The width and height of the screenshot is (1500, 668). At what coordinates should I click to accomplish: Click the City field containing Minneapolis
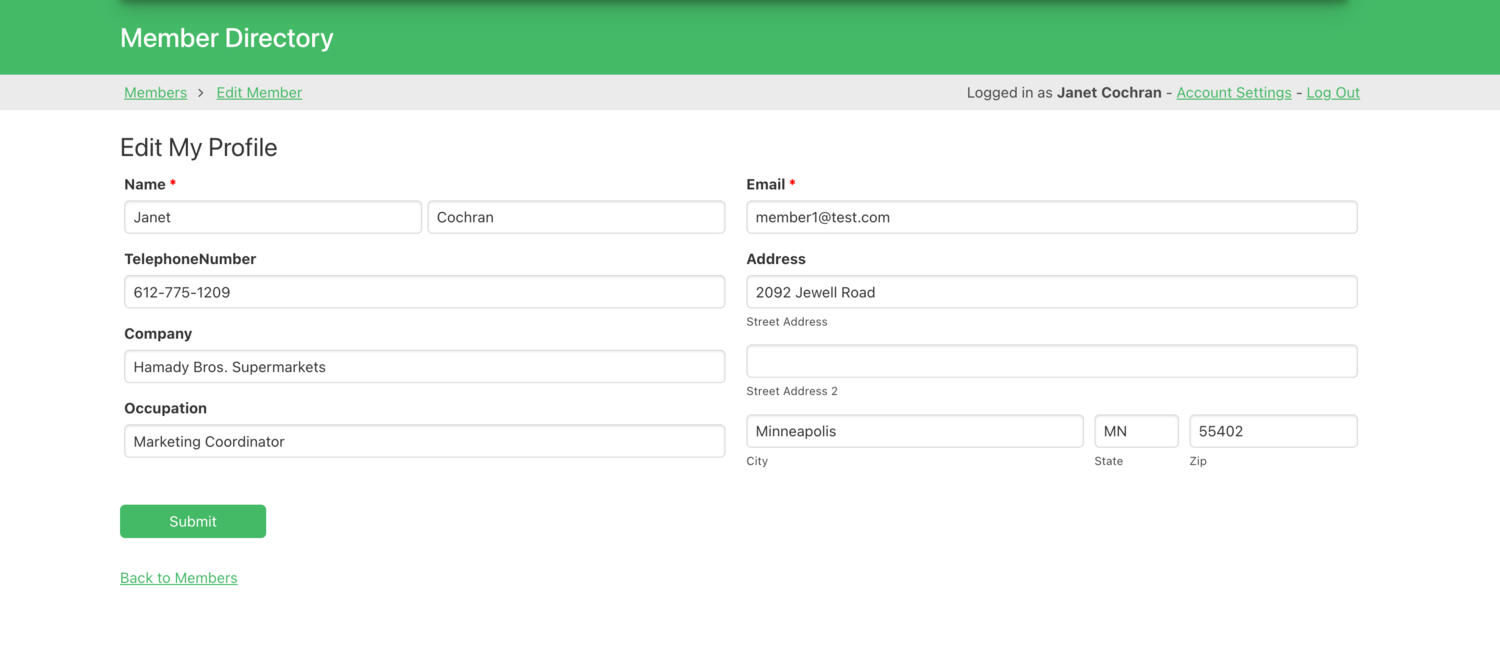click(x=914, y=431)
